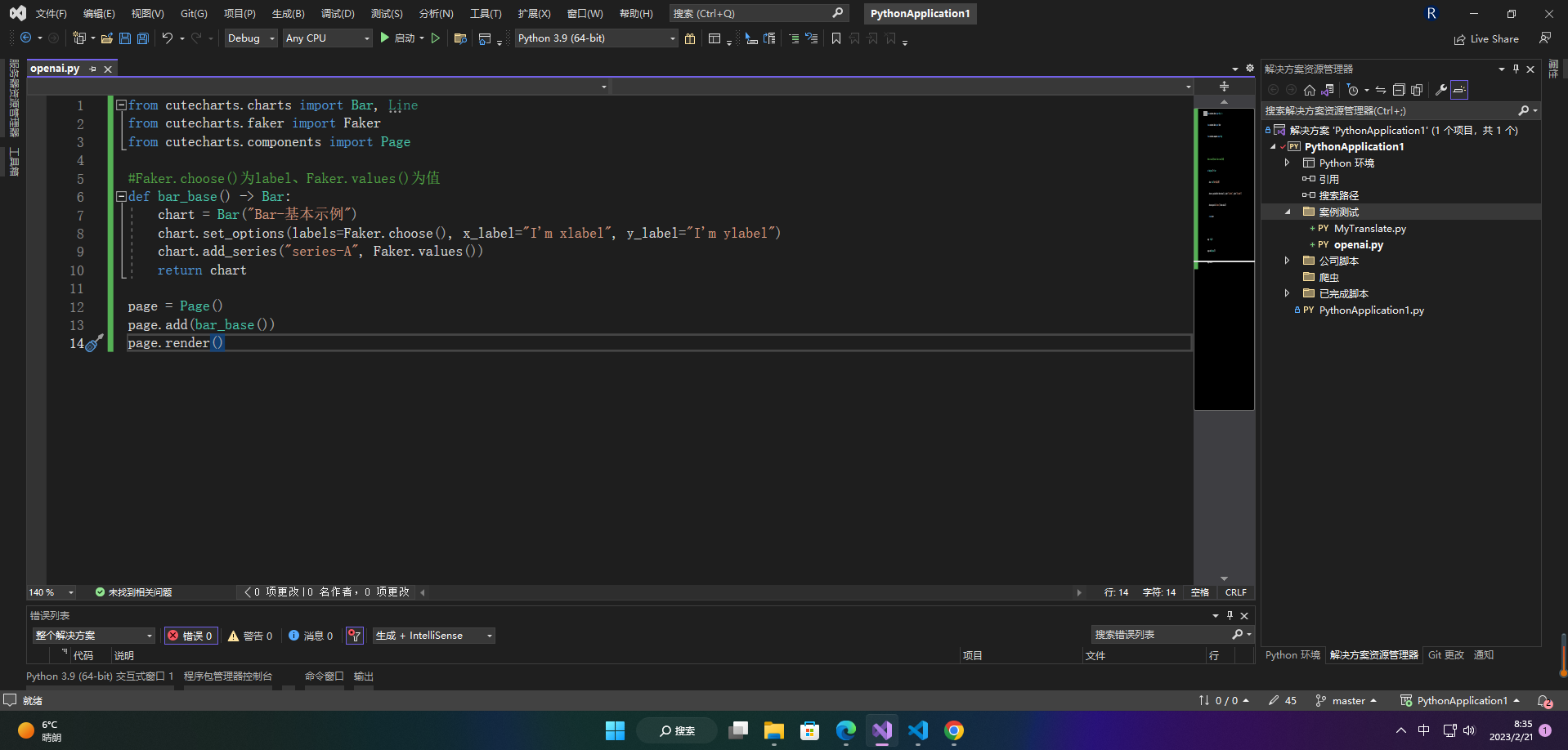The image size is (1568, 750).
Task: Toggle the Errors 0 filter button
Action: click(191, 636)
